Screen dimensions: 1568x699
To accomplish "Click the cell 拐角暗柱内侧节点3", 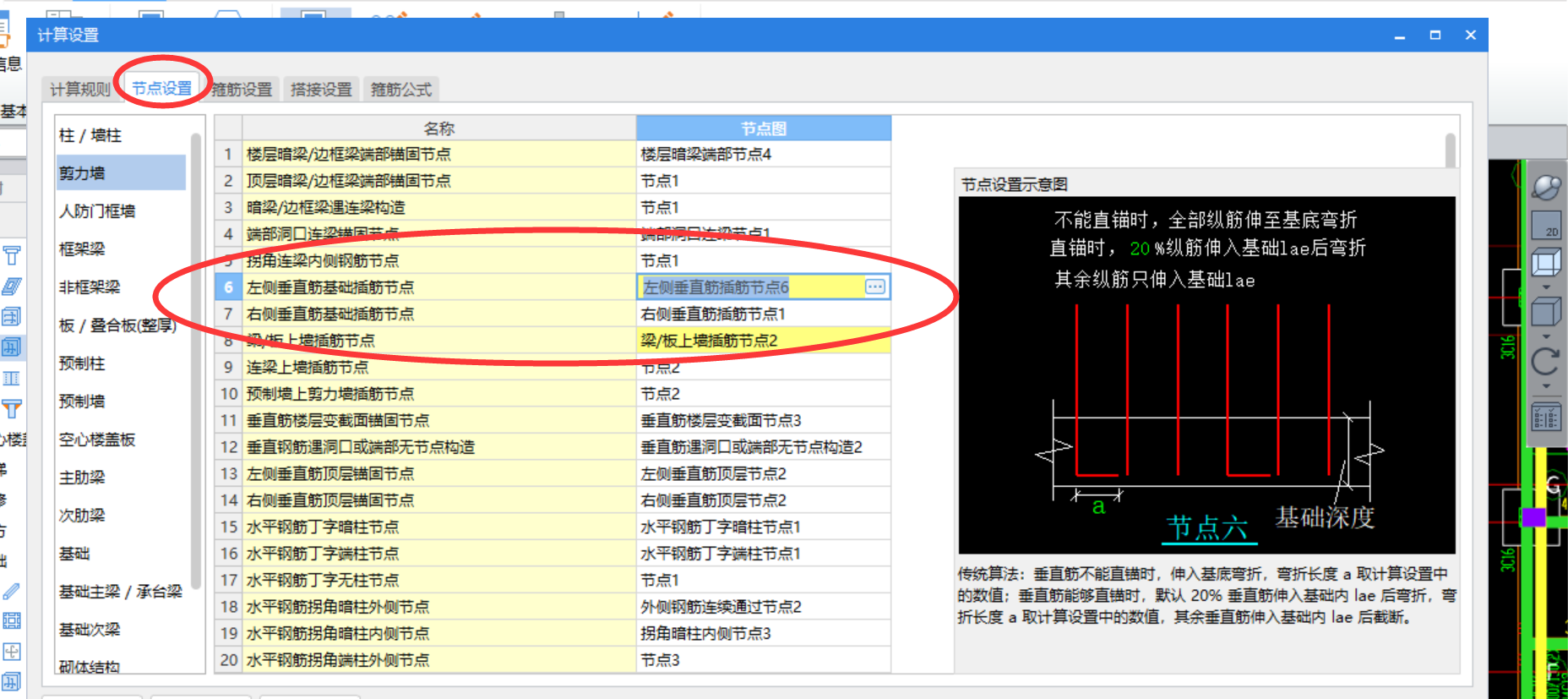I will click(x=764, y=633).
